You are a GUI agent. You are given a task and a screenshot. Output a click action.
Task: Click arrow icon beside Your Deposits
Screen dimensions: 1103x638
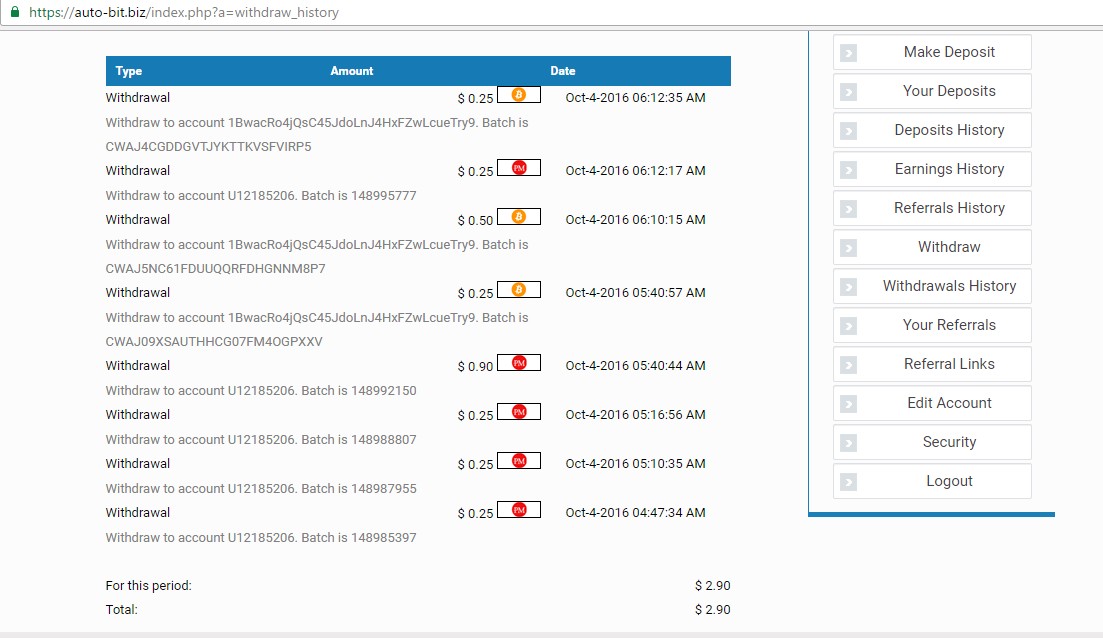tap(848, 92)
